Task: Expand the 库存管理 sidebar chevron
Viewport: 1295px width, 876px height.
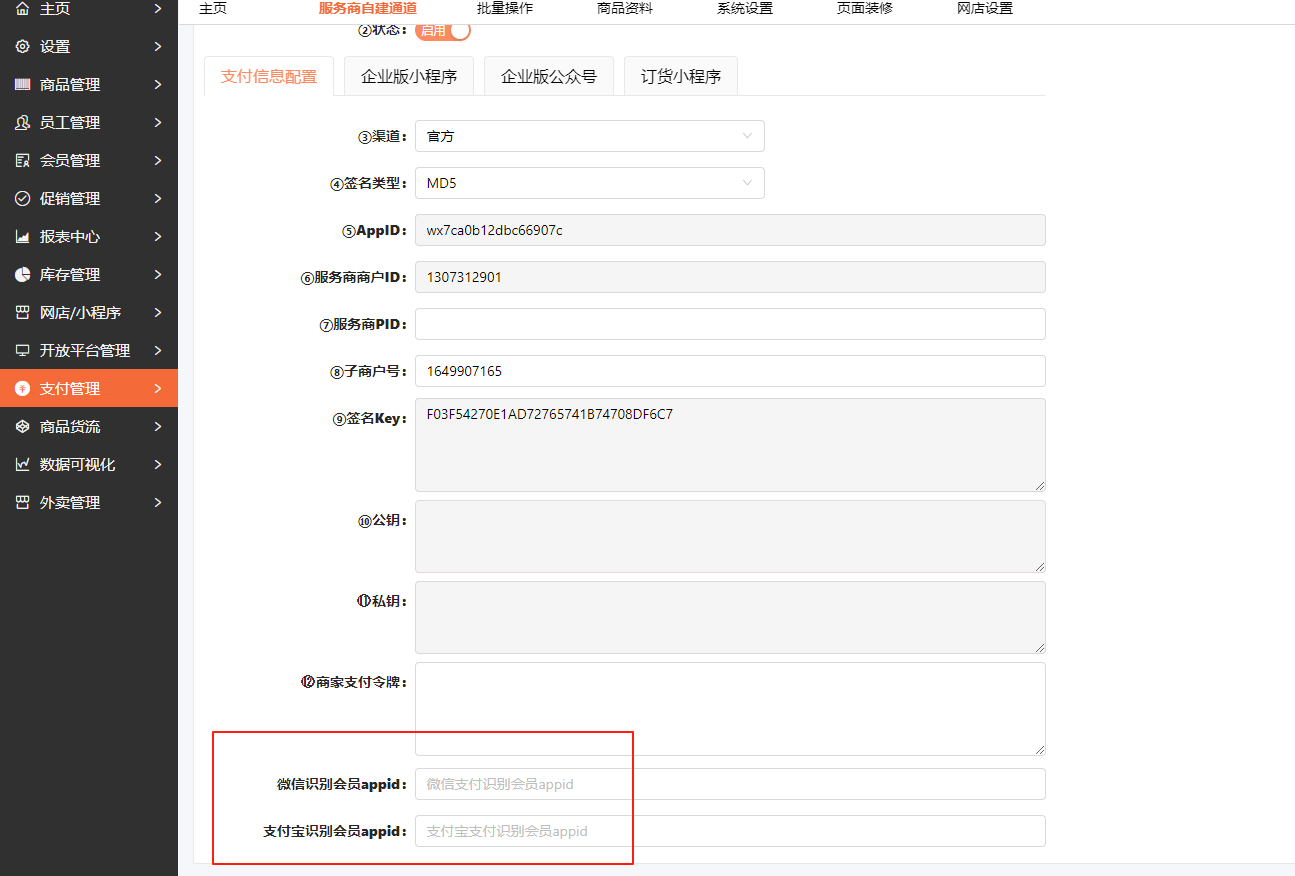Action: [x=158, y=274]
